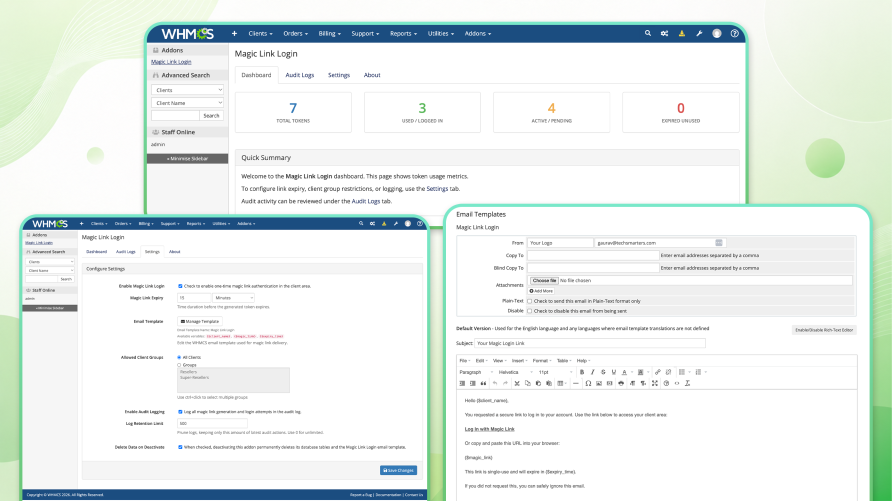This screenshot has height=501, width=892.
Task: Open the wrench icon in Settings window header
Action: click(396, 223)
